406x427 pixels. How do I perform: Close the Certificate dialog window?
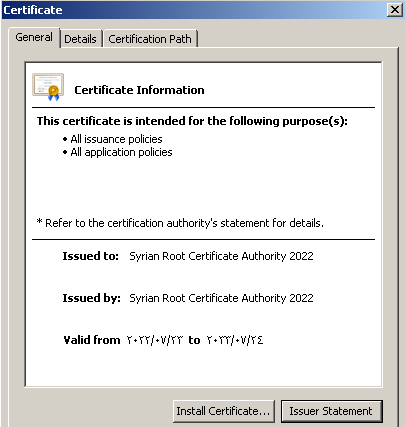click(x=395, y=10)
